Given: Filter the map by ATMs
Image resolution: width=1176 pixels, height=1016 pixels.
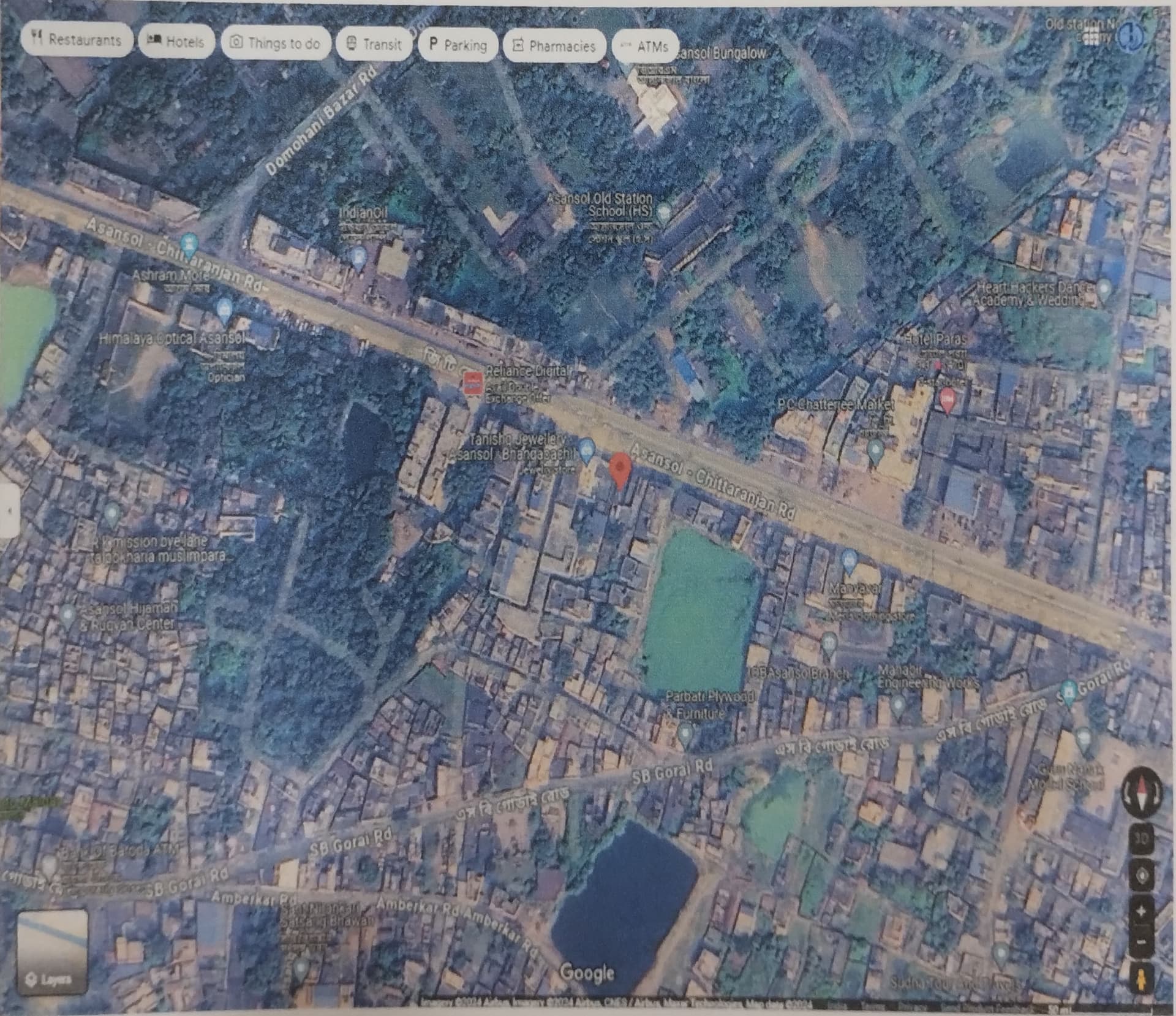Looking at the screenshot, I should (645, 46).
